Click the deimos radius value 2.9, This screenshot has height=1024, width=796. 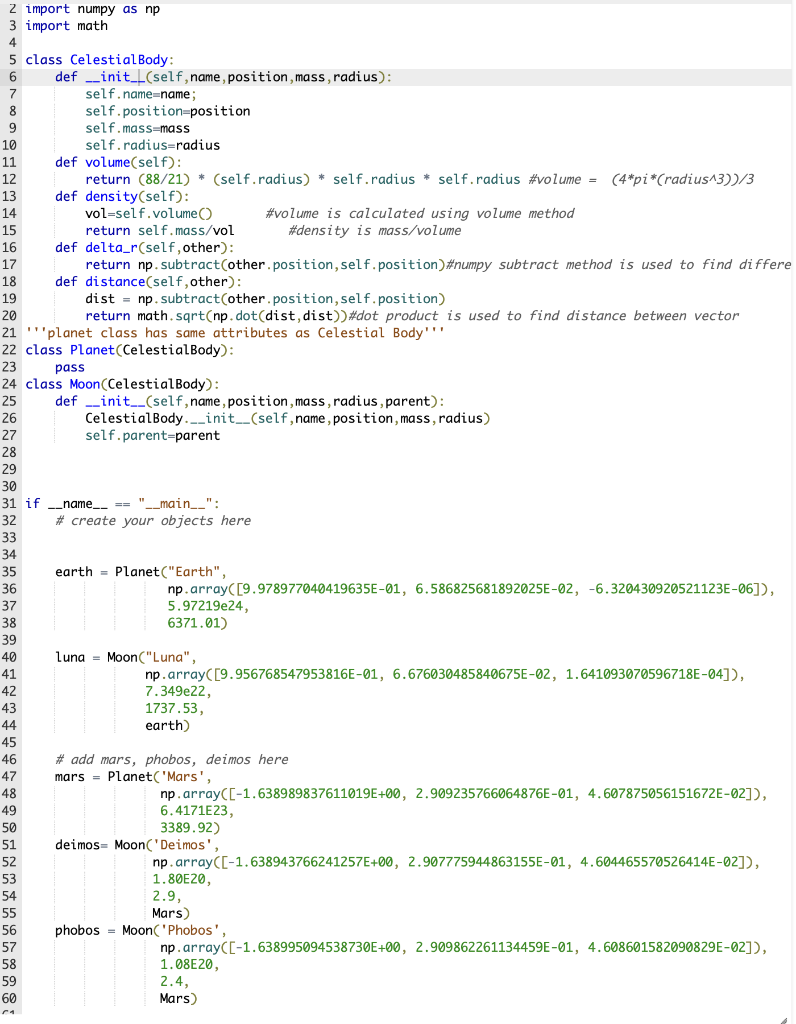pos(167,896)
